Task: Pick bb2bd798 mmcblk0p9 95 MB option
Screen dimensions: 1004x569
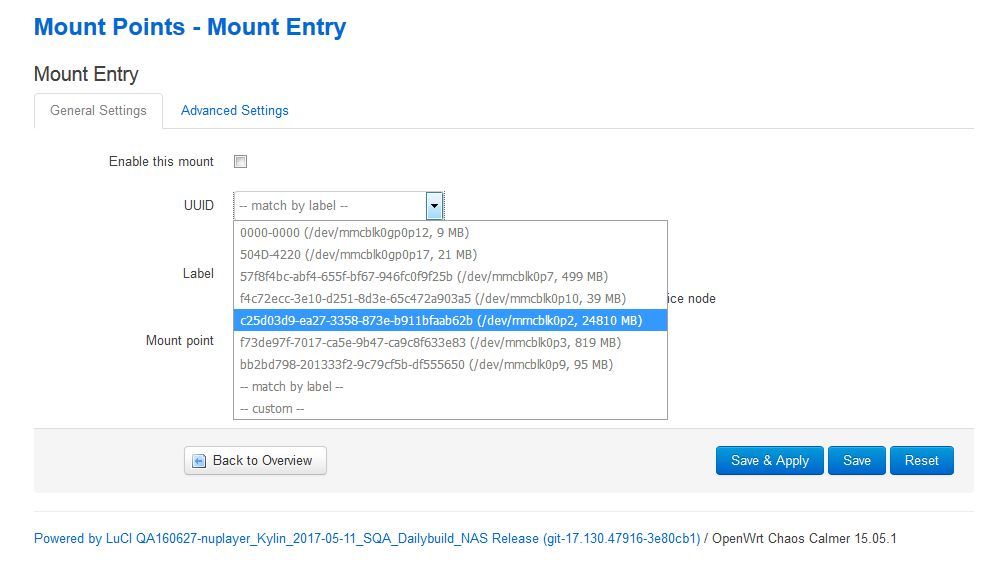Action: (450, 364)
